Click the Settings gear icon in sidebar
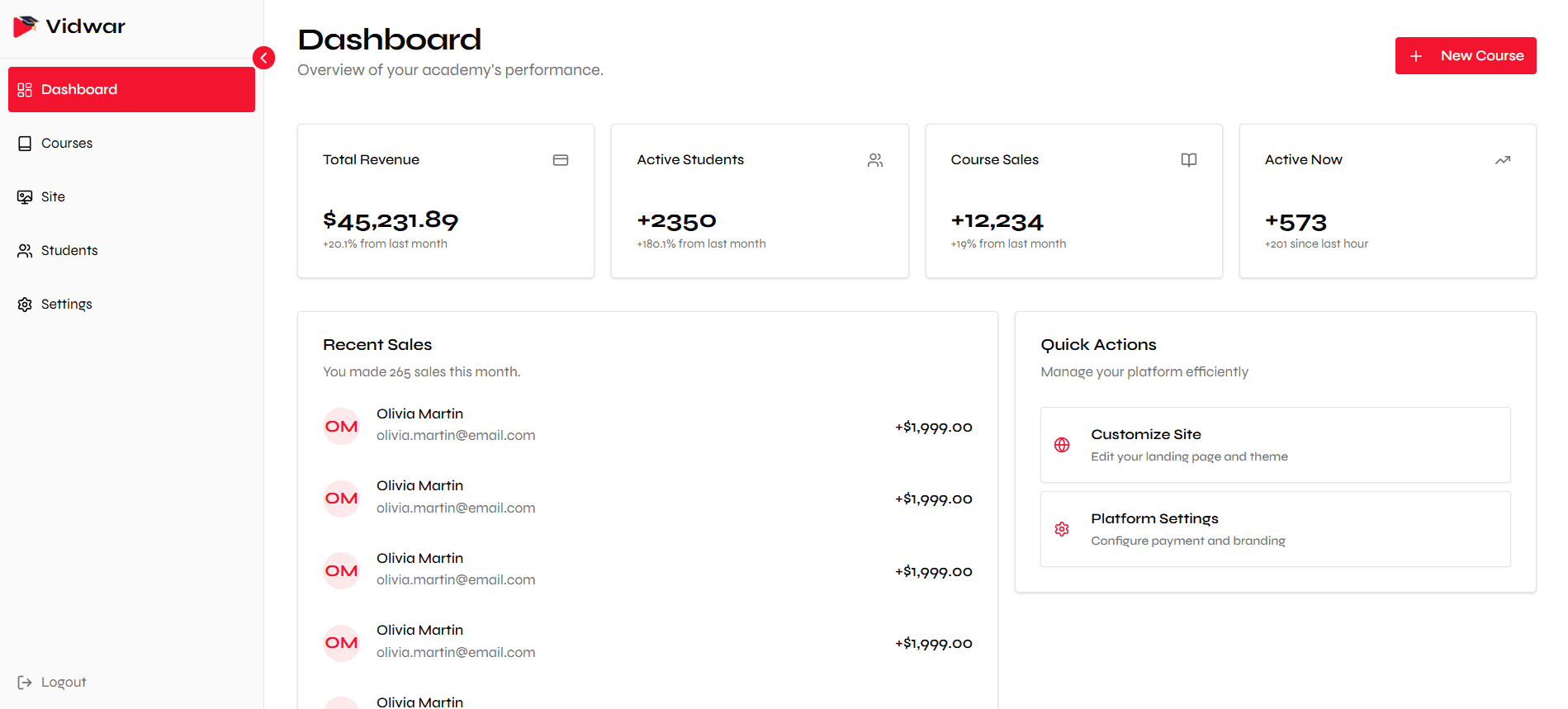The width and height of the screenshot is (1568, 709). (x=25, y=304)
